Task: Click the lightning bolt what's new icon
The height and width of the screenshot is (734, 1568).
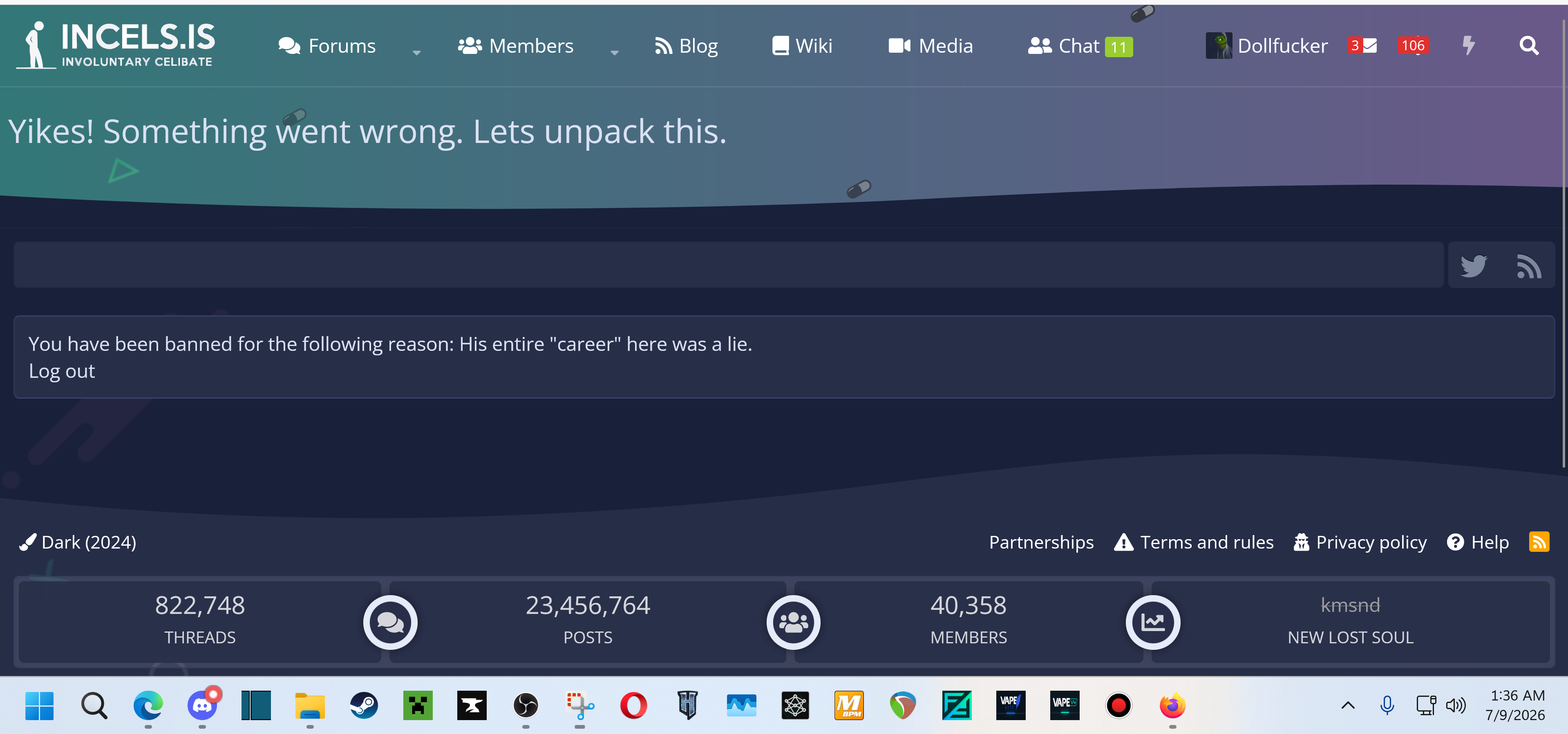Action: coord(1468,46)
